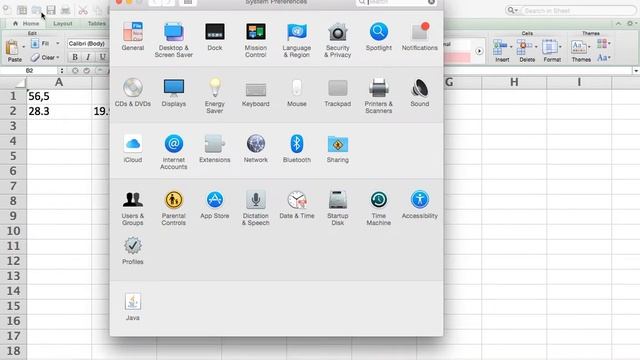Select column I header in Excel

(x=579, y=82)
